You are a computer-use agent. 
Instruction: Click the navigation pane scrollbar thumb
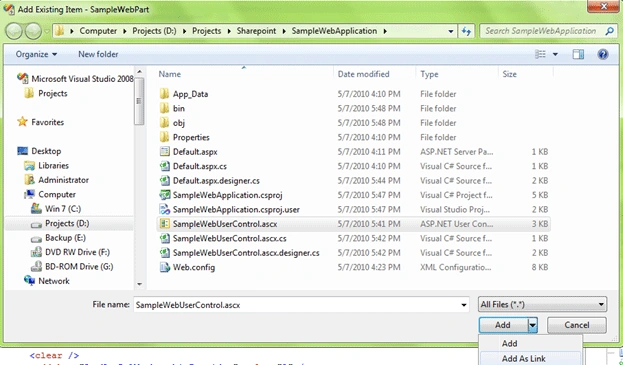click(x=139, y=101)
